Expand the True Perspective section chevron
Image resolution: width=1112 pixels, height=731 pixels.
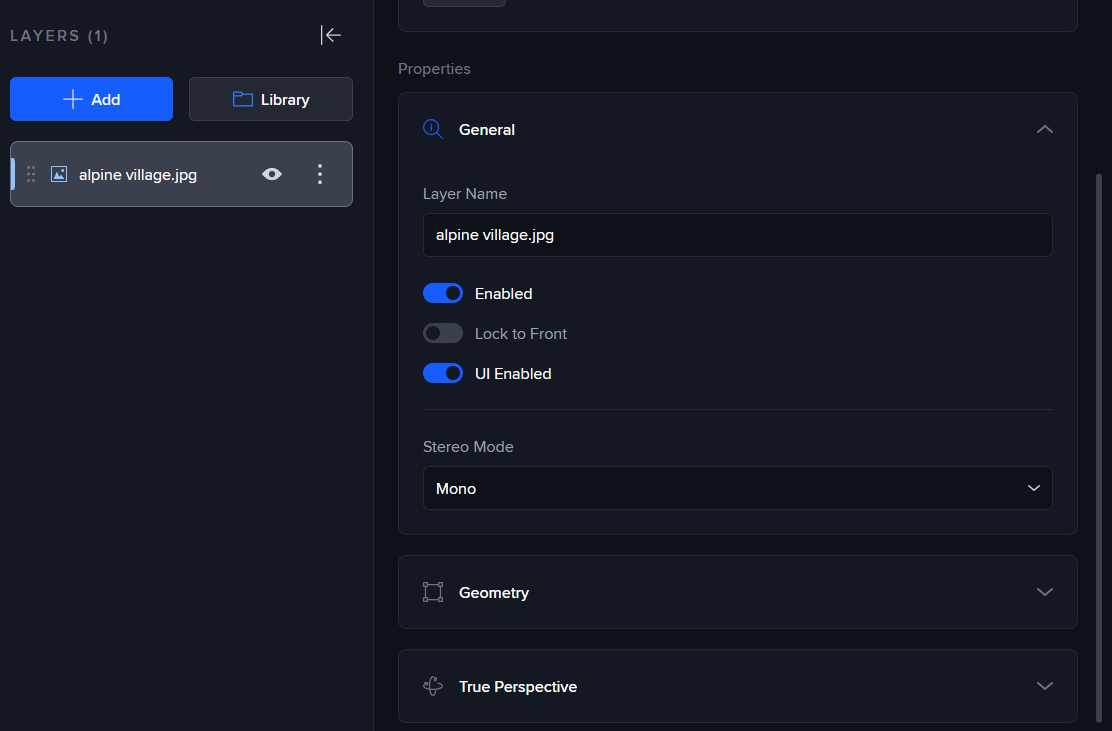tap(1045, 686)
